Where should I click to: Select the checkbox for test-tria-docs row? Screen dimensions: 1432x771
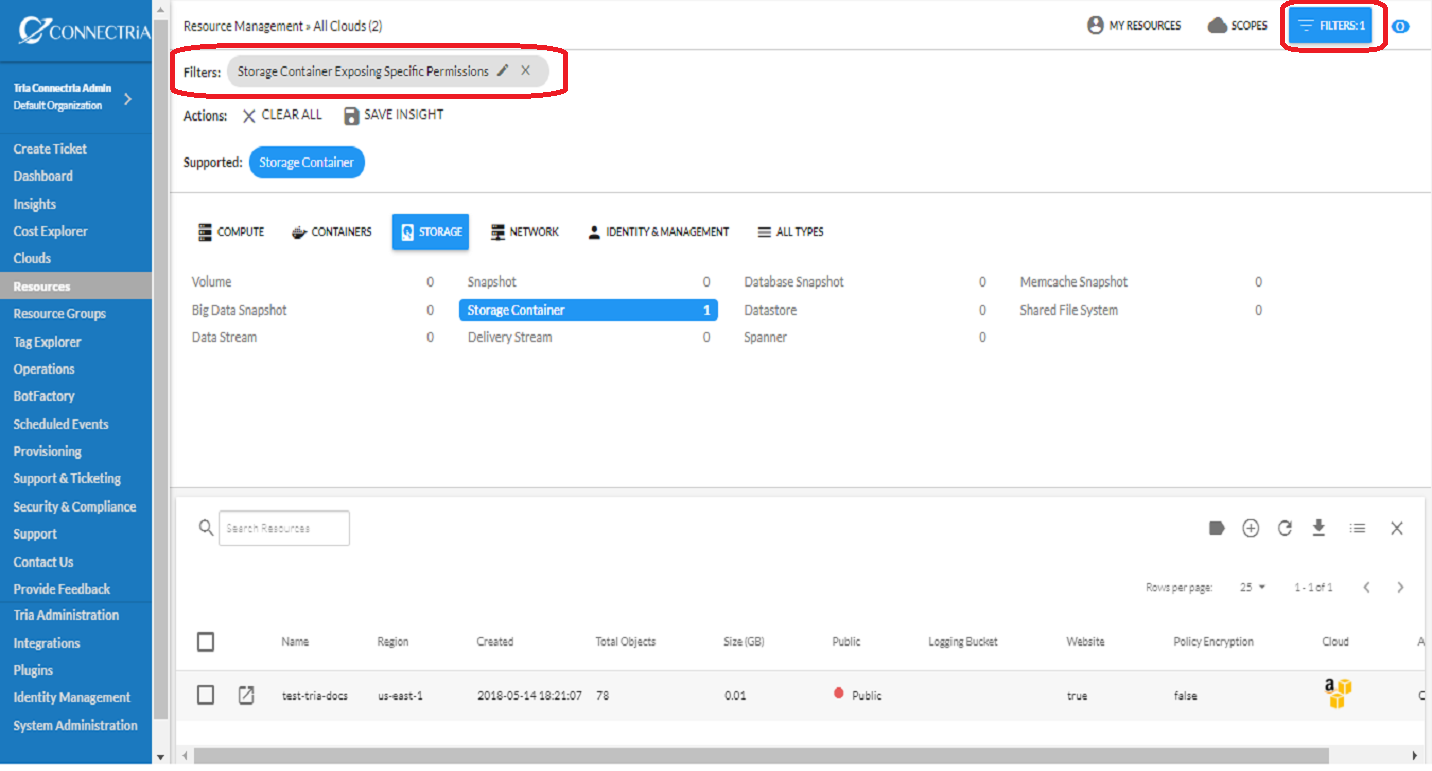(x=206, y=695)
